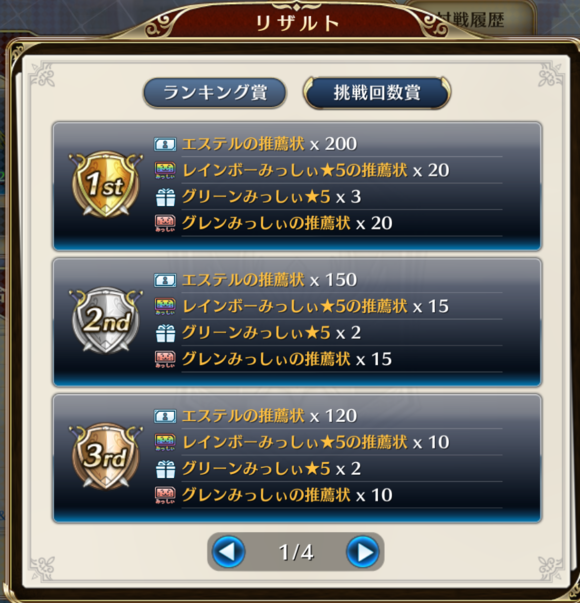
Task: Select エステルの推薦状 x 120 reward text
Action: click(269, 416)
